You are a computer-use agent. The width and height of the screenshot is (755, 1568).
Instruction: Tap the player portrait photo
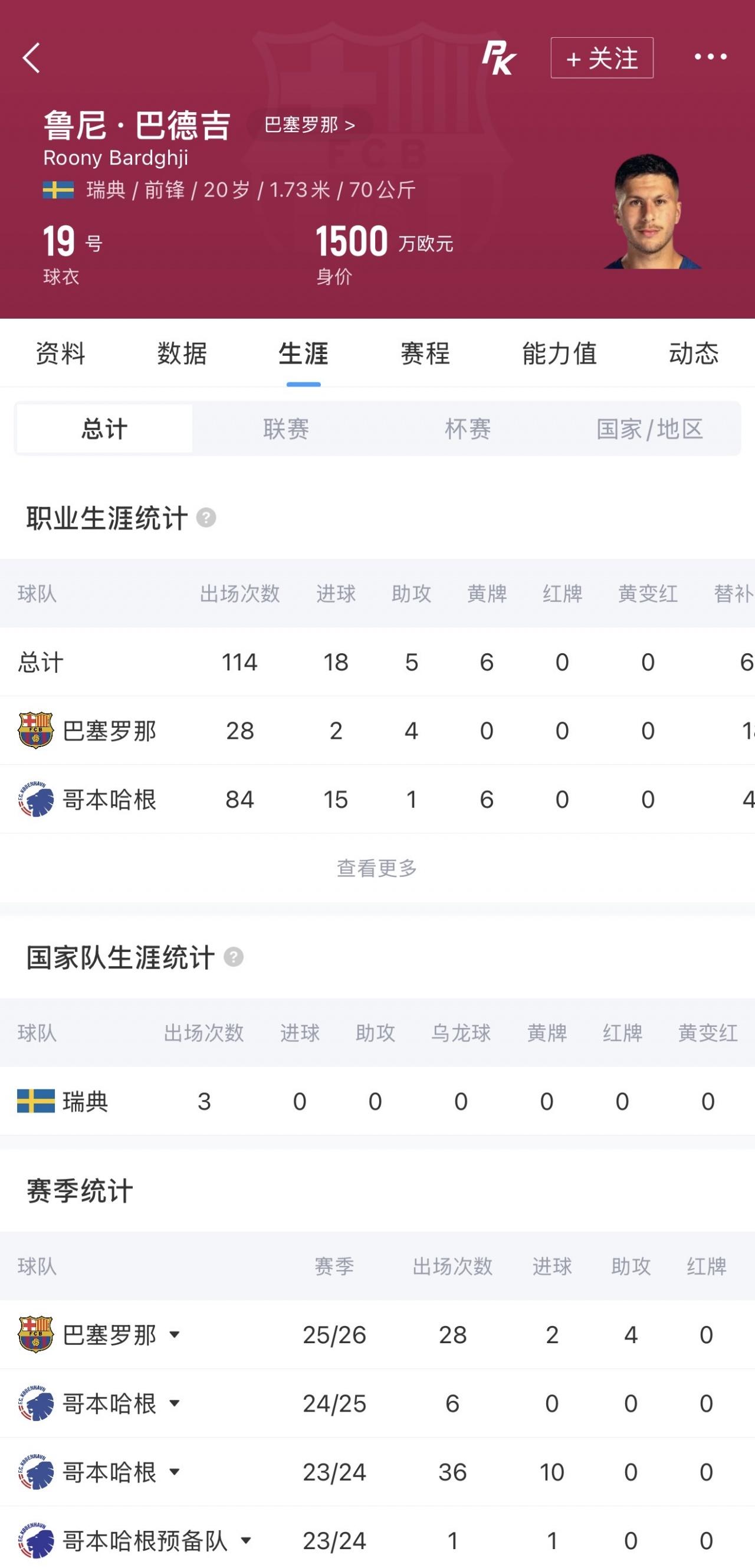(651, 211)
